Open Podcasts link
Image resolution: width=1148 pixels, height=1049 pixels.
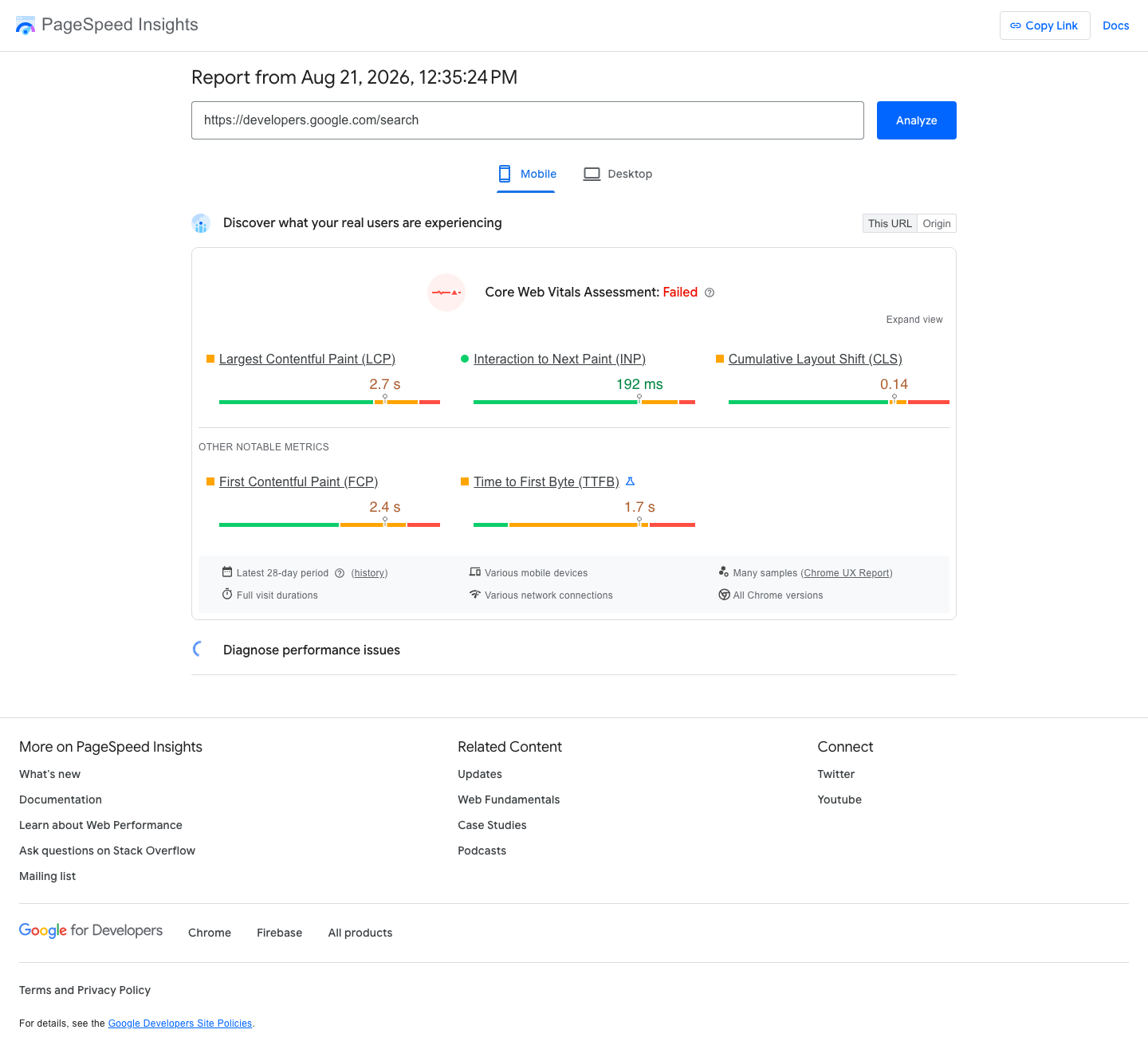(482, 851)
